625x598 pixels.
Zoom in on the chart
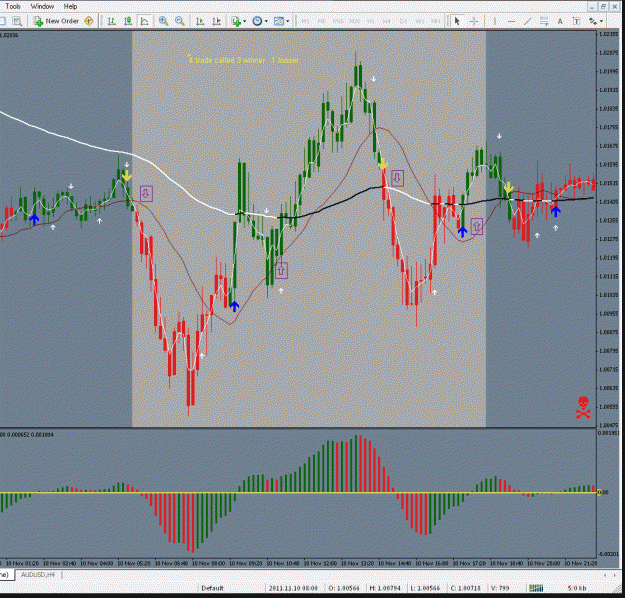click(163, 21)
